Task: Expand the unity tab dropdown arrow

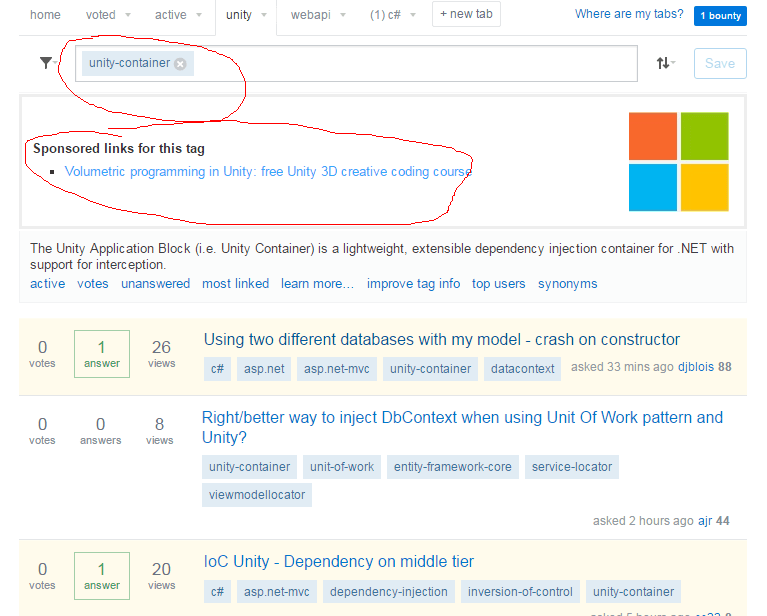Action: point(264,15)
